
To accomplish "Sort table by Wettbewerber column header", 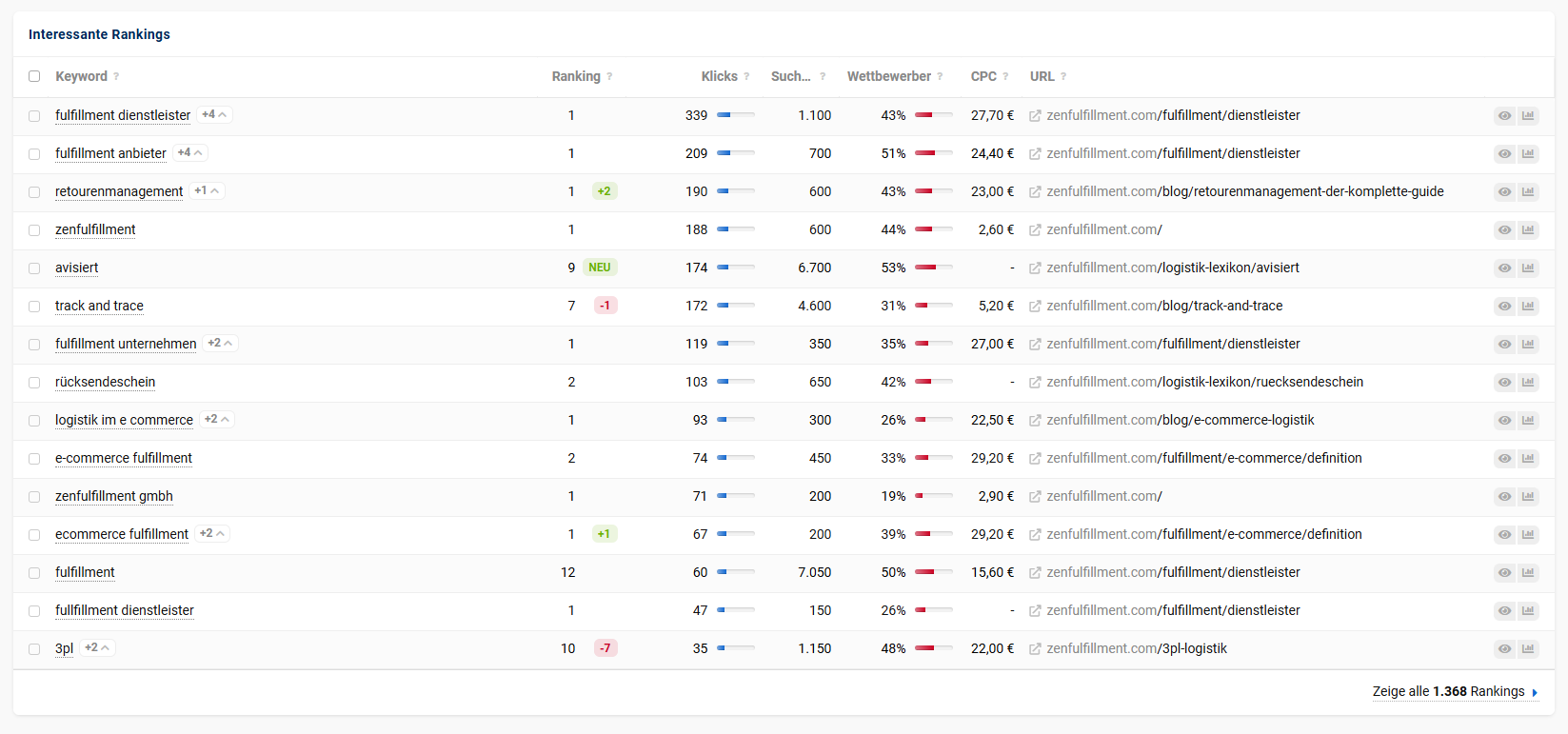I will pos(889,76).
